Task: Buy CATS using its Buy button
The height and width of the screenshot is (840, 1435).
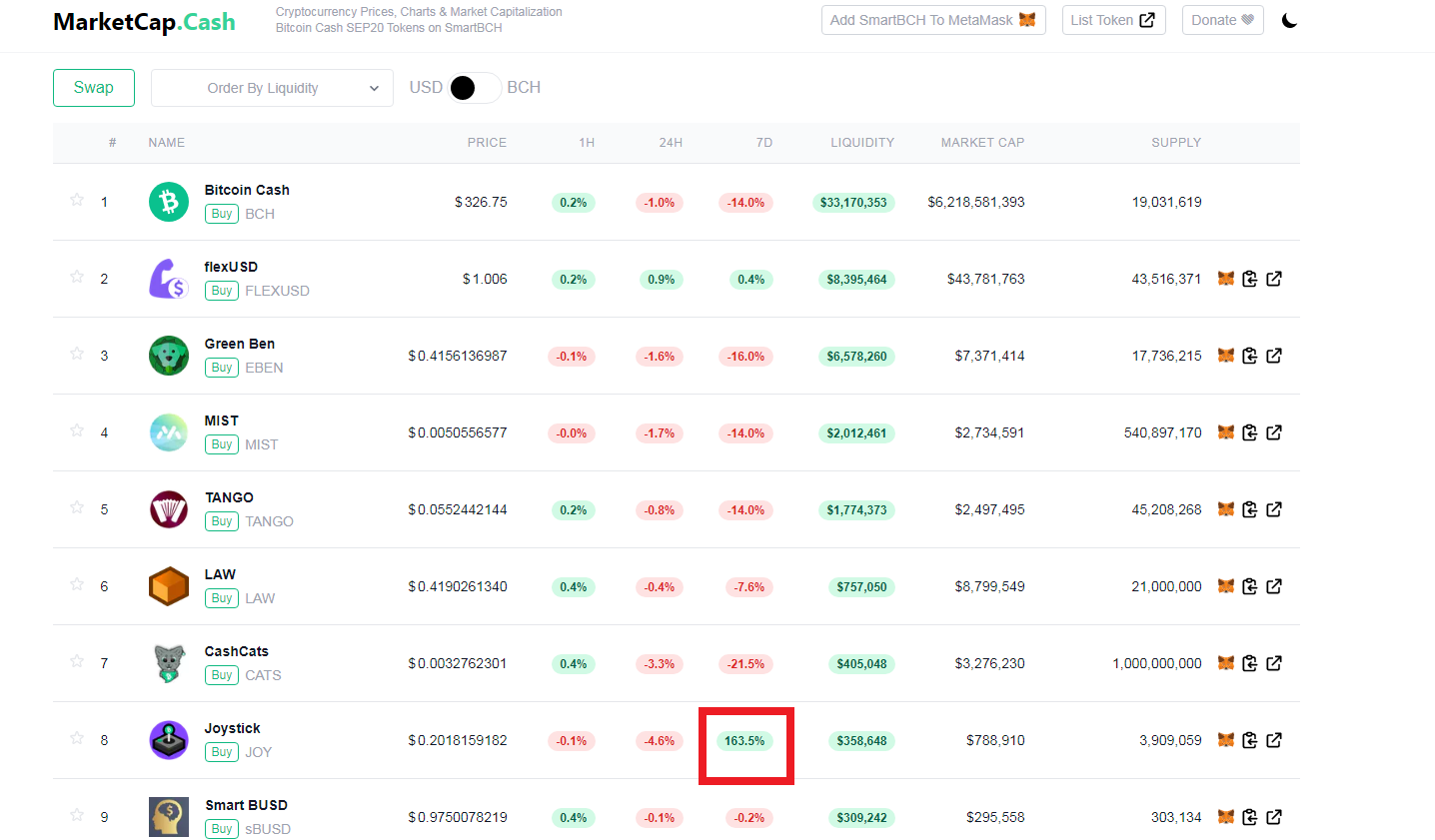Action: [x=222, y=675]
